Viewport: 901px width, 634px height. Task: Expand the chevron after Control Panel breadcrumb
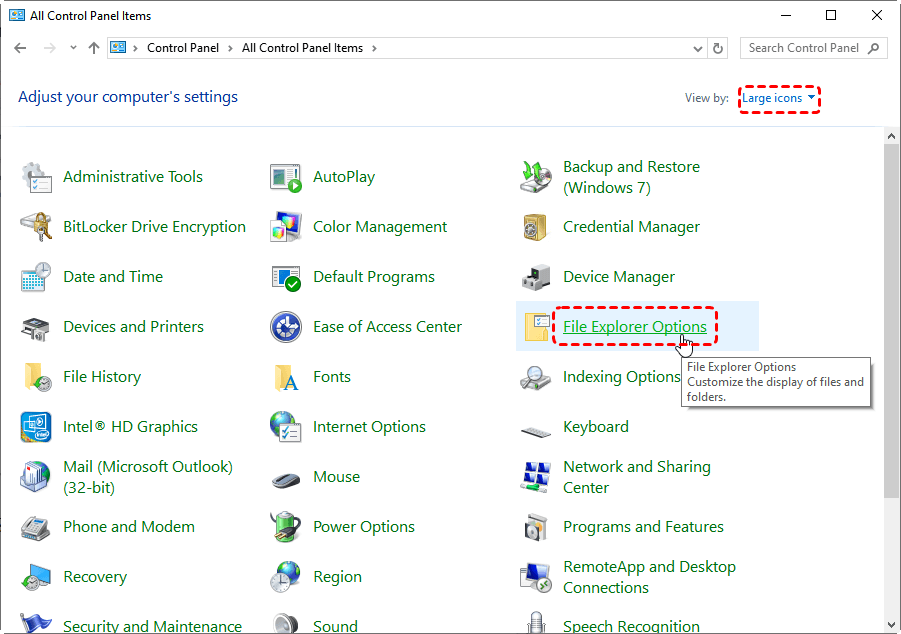coord(230,48)
